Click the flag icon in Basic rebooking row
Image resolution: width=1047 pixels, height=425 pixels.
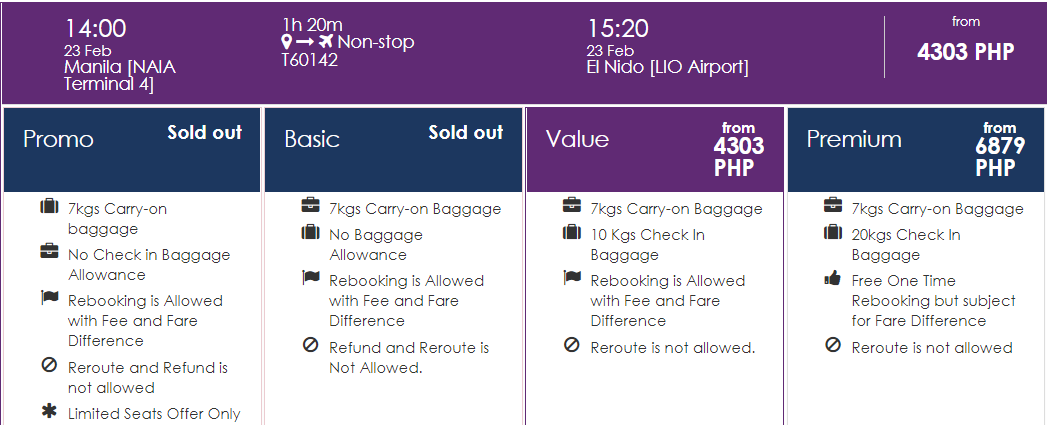[x=310, y=279]
